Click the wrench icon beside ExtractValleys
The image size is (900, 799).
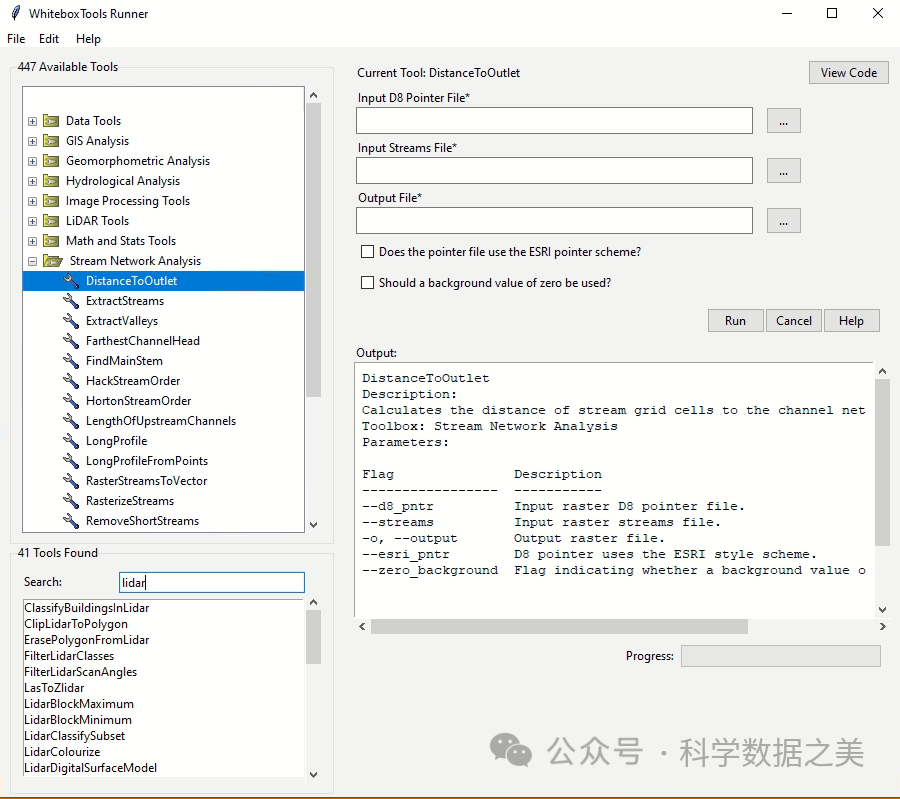[70, 321]
